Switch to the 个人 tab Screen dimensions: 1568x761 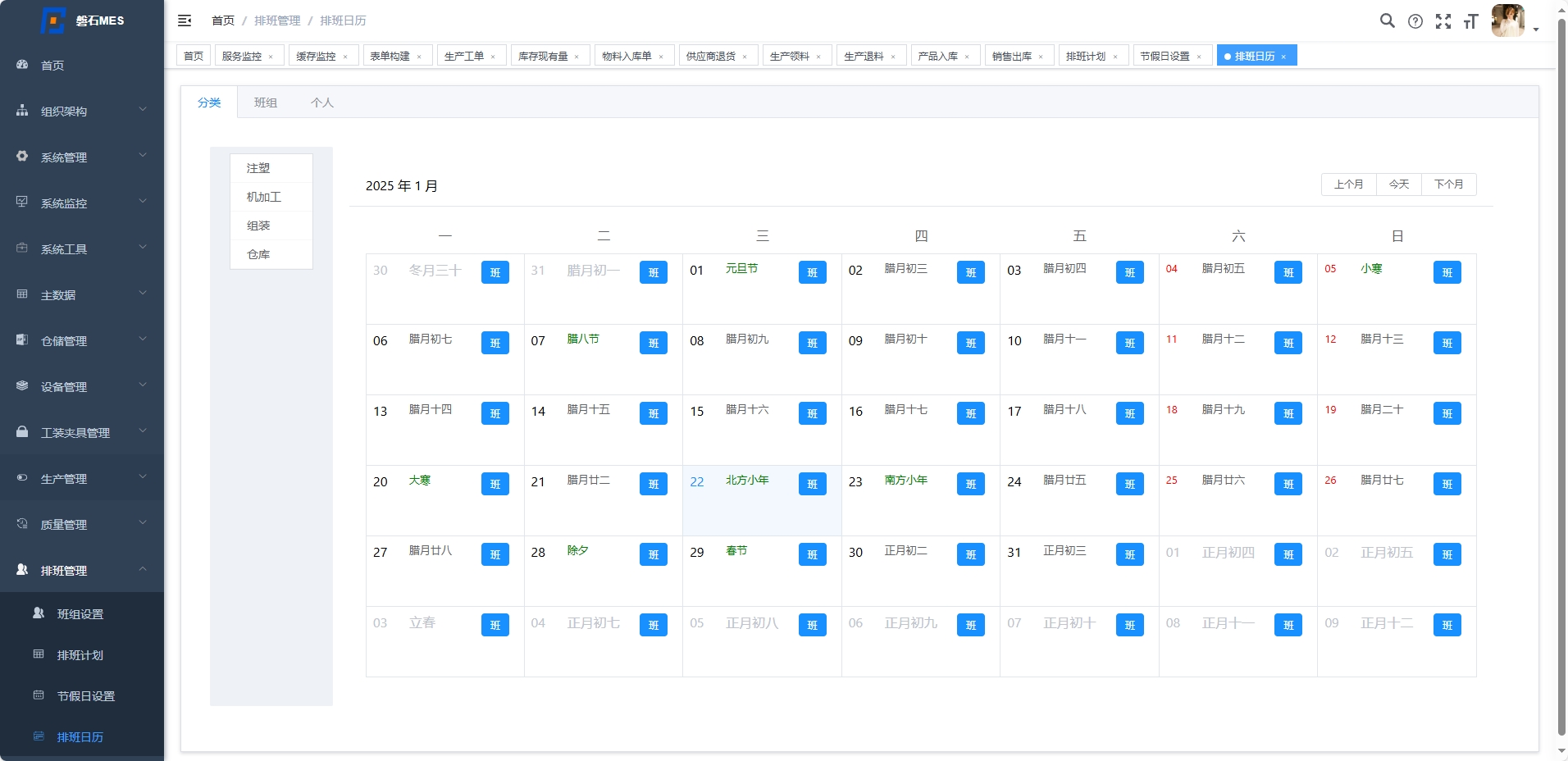tap(322, 103)
